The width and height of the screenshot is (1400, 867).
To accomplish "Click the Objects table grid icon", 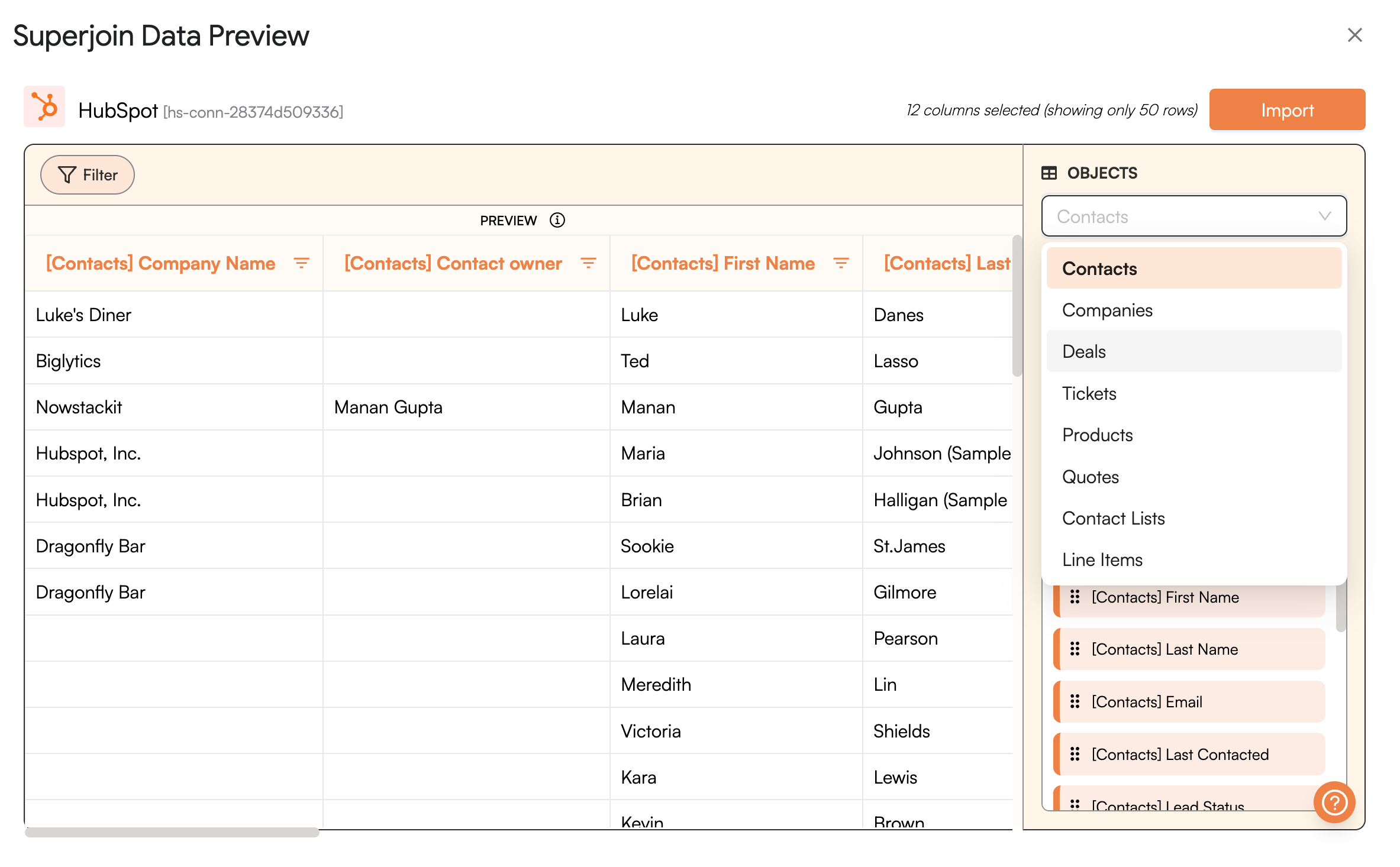I will pos(1049,173).
